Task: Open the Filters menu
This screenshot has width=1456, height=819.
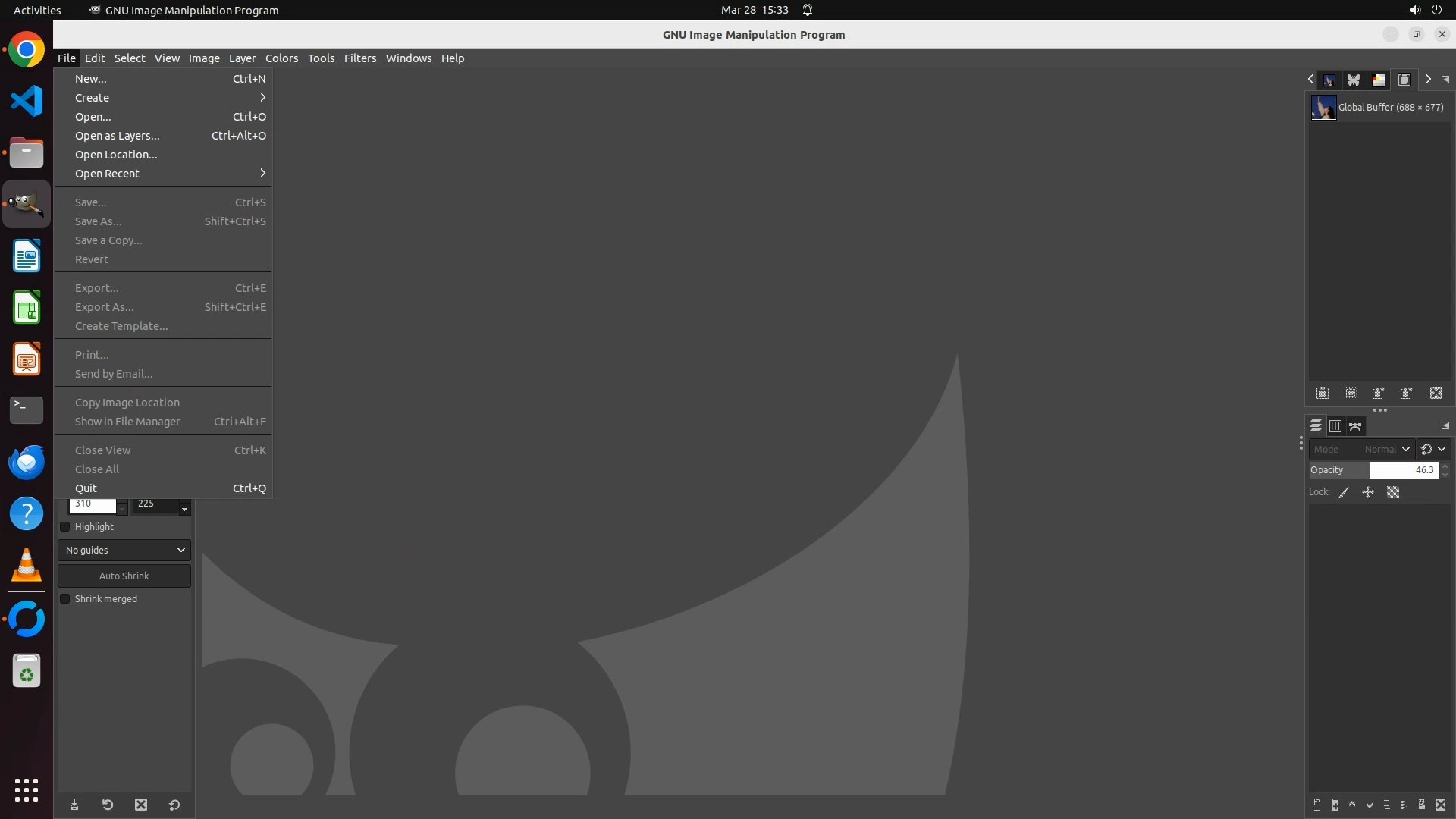Action: tap(359, 58)
